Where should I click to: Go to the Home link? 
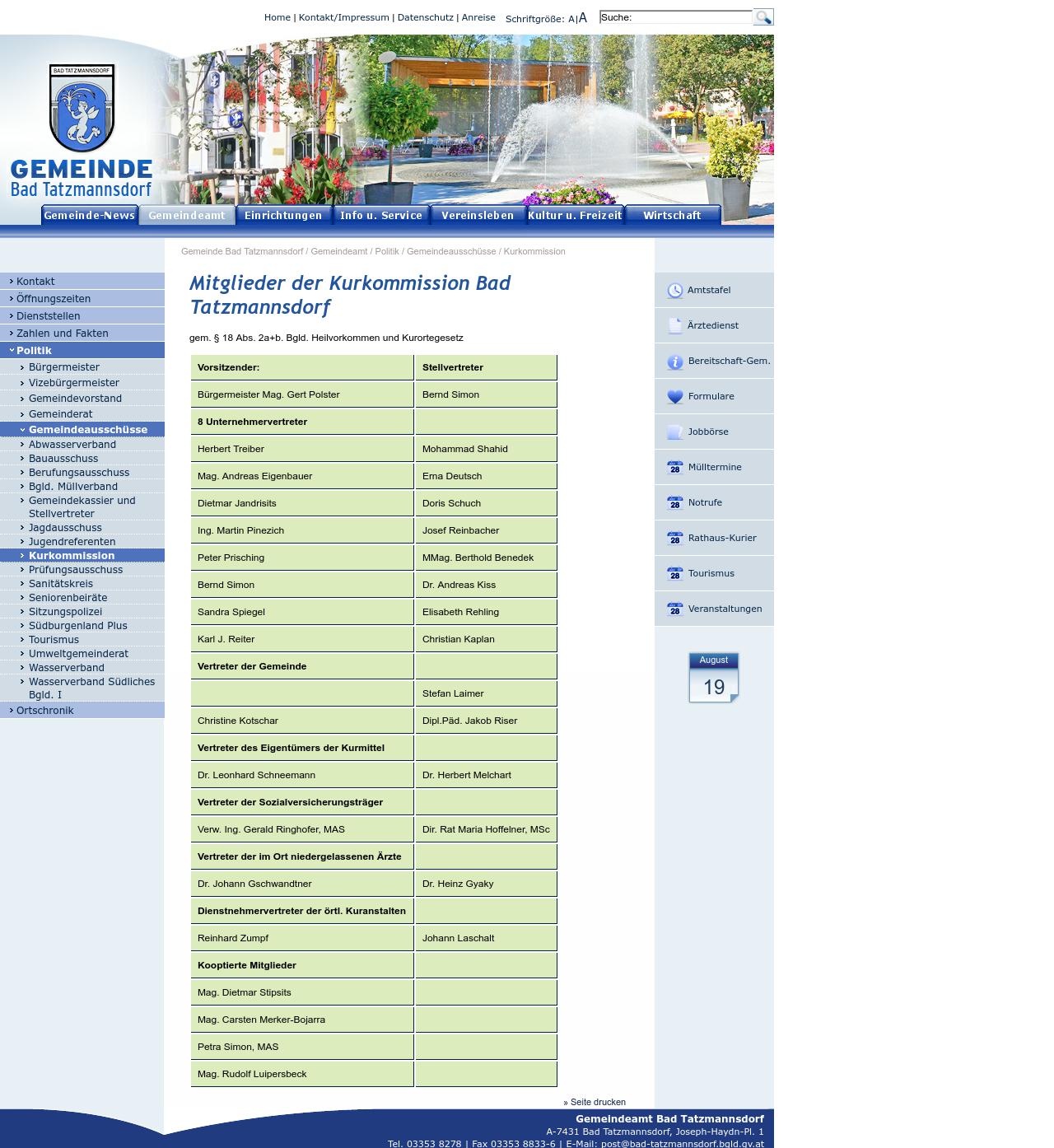[277, 17]
